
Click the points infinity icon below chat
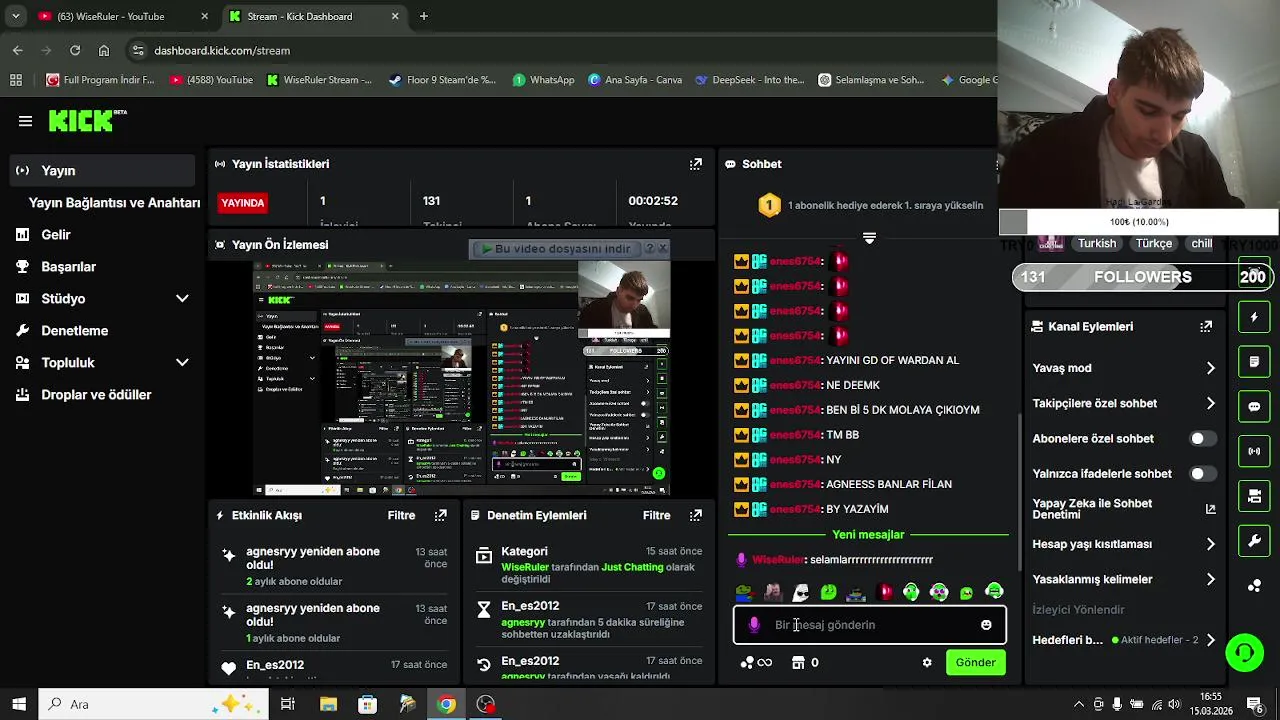(756, 662)
